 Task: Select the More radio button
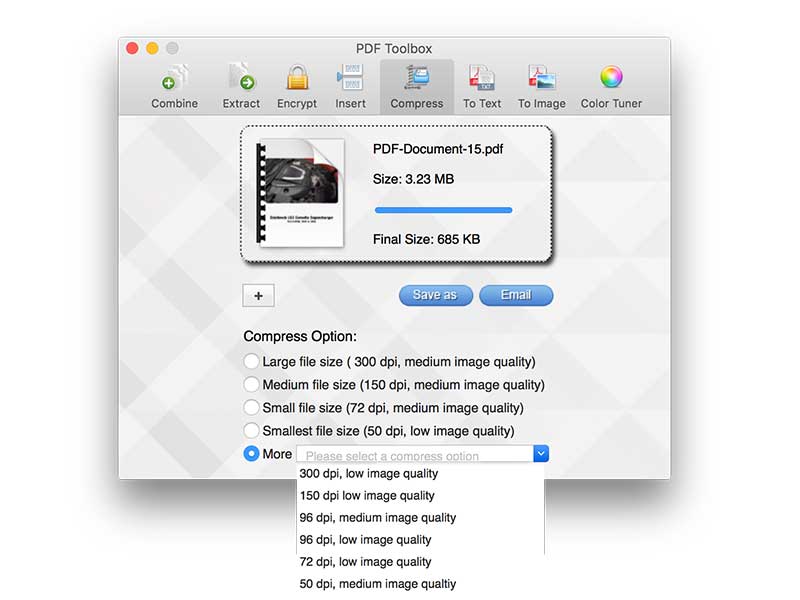[251, 454]
